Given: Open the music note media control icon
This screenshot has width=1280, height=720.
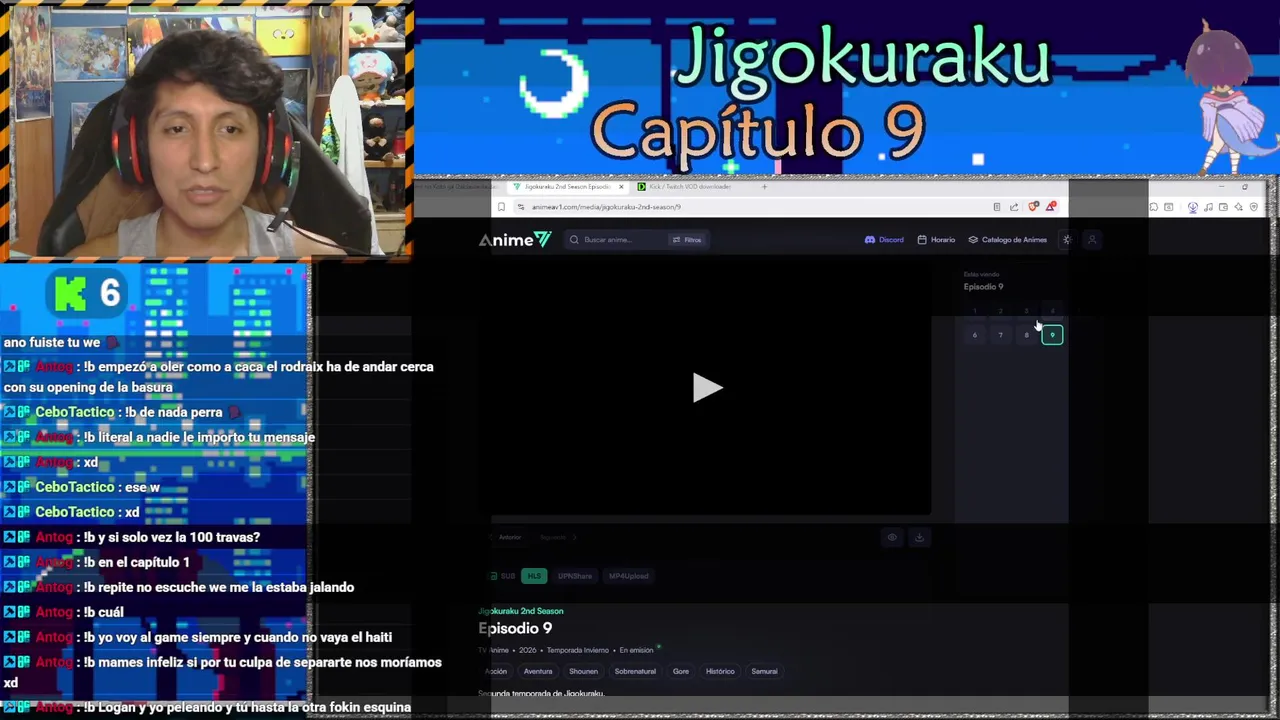Looking at the screenshot, I should tap(1208, 207).
